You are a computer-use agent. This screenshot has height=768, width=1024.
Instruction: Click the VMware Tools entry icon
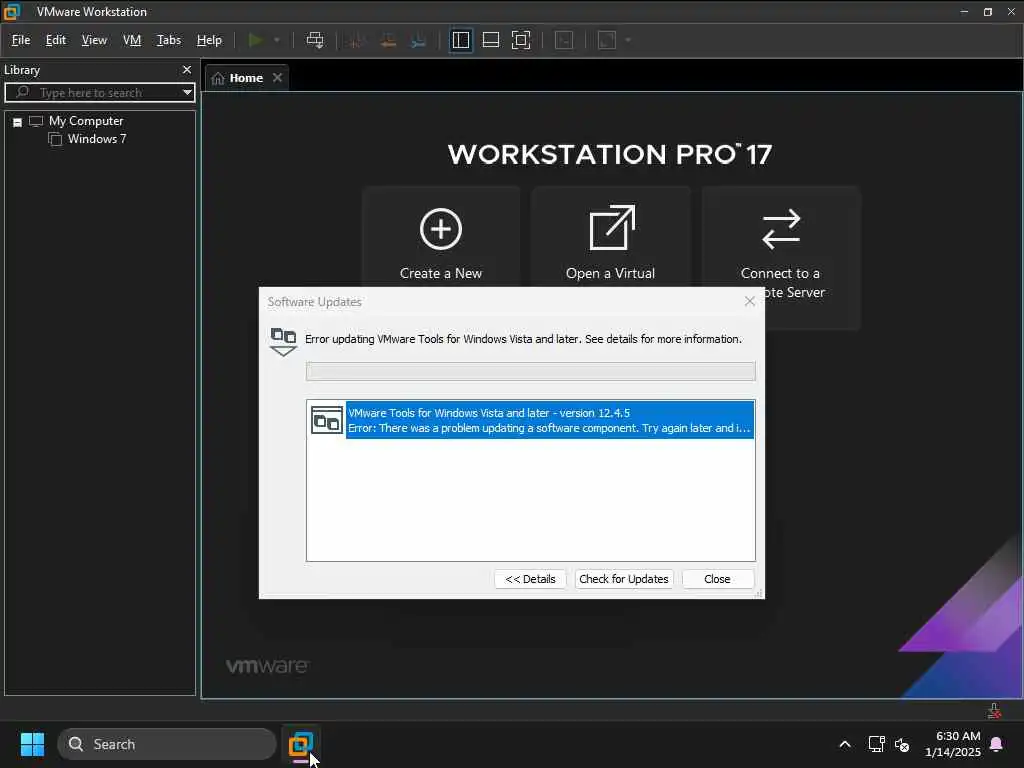tap(327, 420)
